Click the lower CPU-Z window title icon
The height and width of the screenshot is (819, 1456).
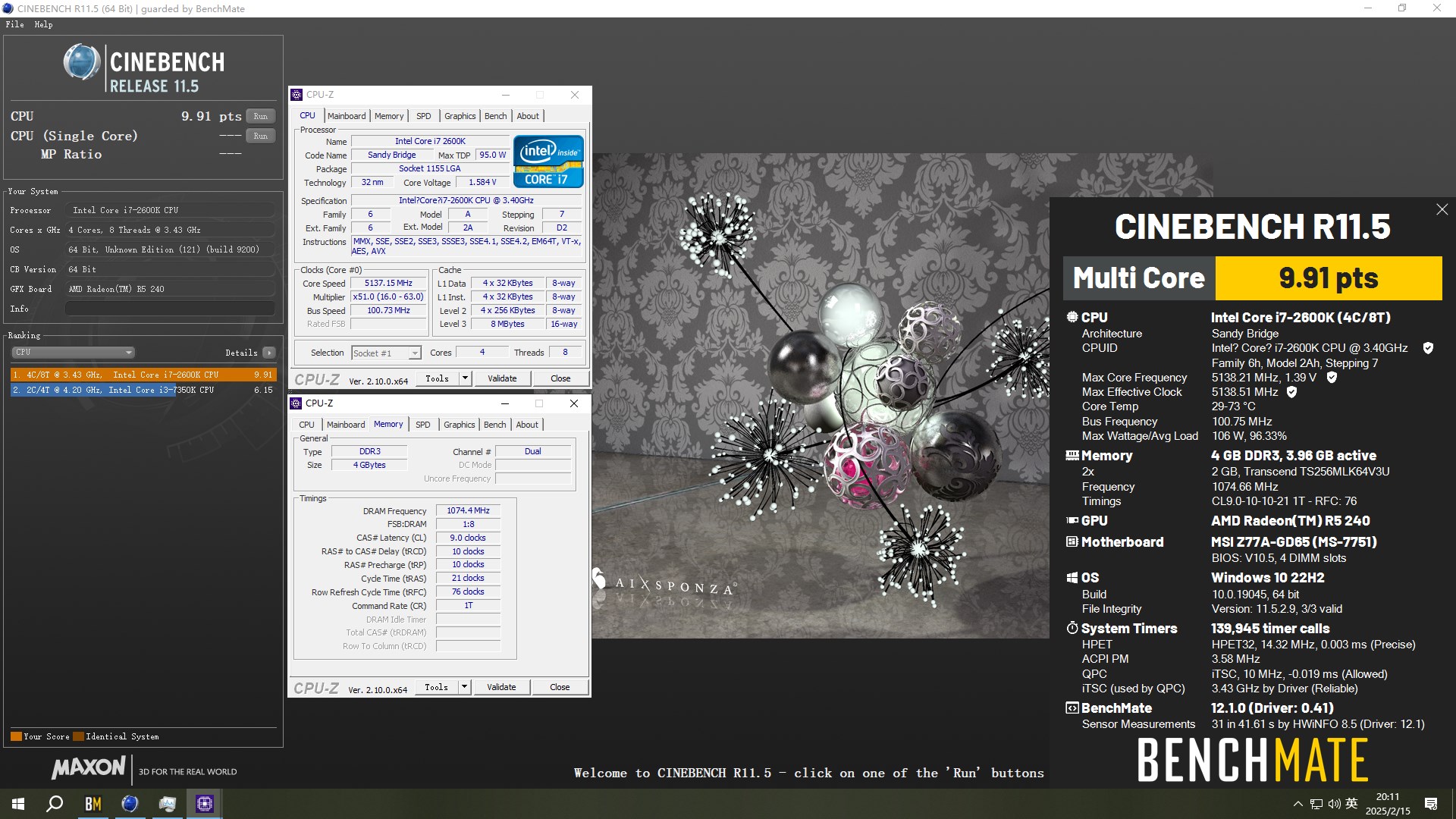click(x=296, y=403)
